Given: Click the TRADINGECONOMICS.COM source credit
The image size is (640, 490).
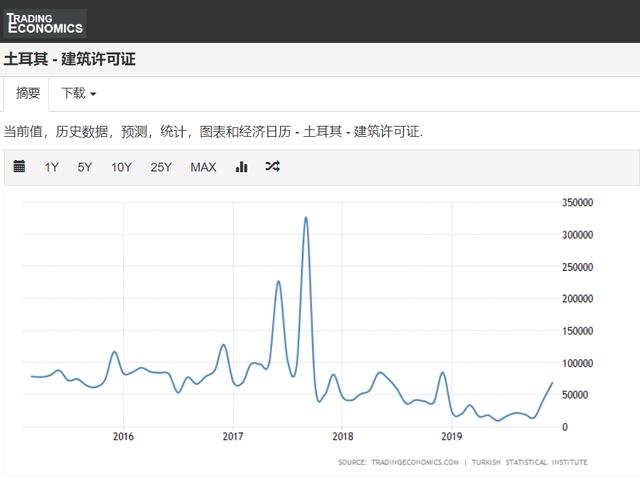Looking at the screenshot, I should 412,462.
